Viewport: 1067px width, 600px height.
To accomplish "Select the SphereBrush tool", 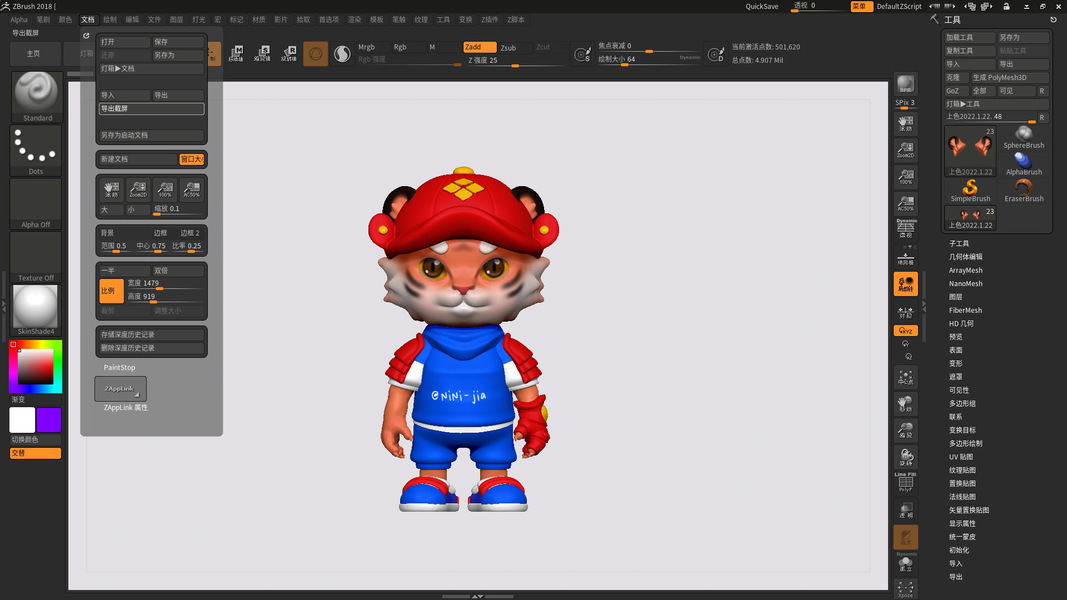I will (x=1023, y=137).
